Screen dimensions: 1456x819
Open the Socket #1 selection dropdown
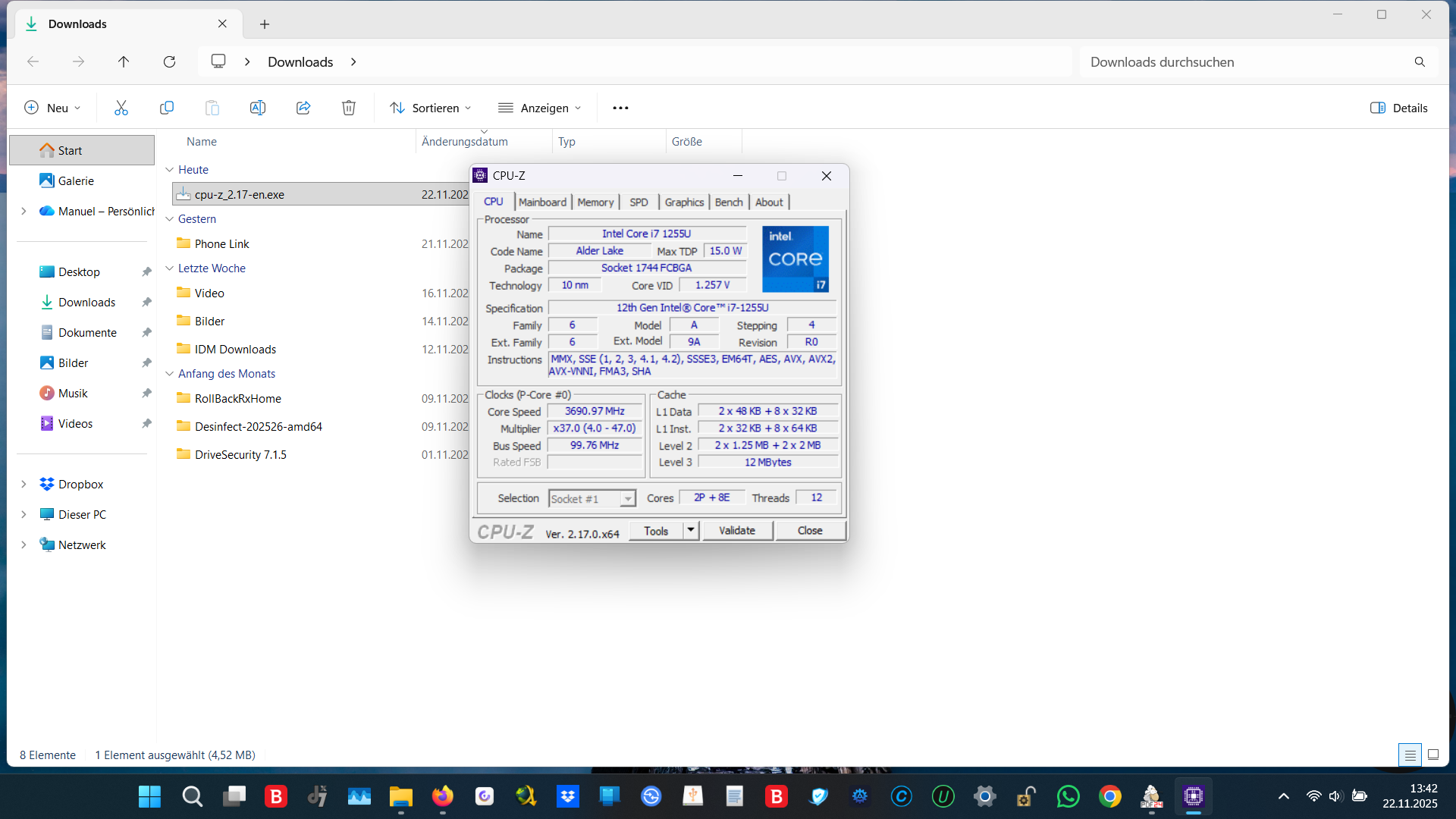627,499
